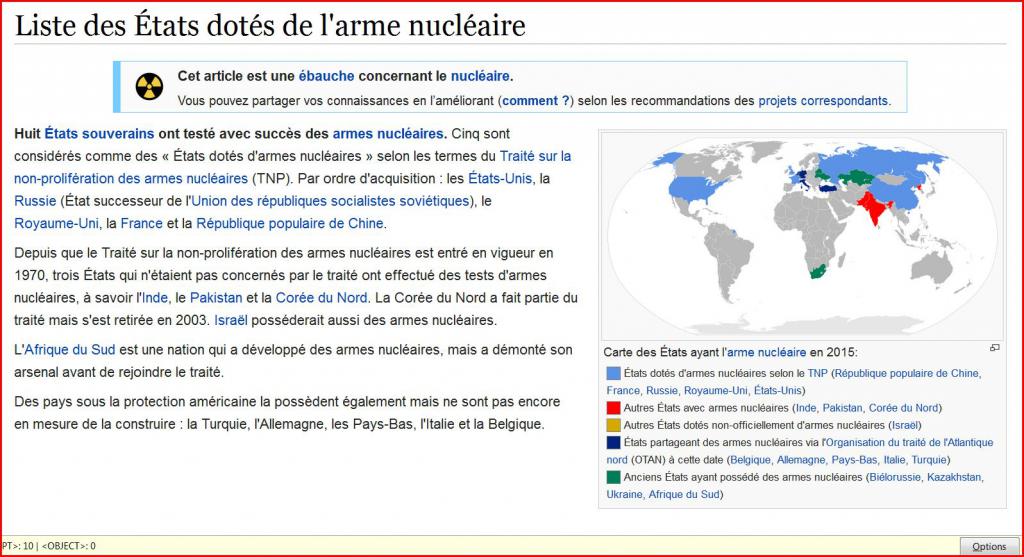Click the 'Russie' link in the first paragraph
The width and height of the screenshot is (1024, 557).
tap(35, 201)
